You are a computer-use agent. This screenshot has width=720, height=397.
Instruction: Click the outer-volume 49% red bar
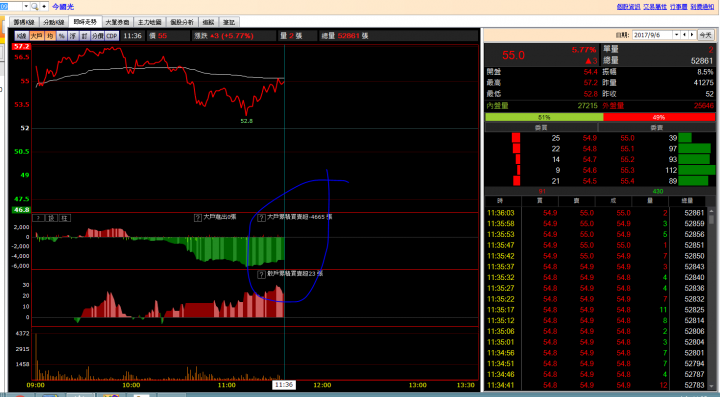[659, 117]
